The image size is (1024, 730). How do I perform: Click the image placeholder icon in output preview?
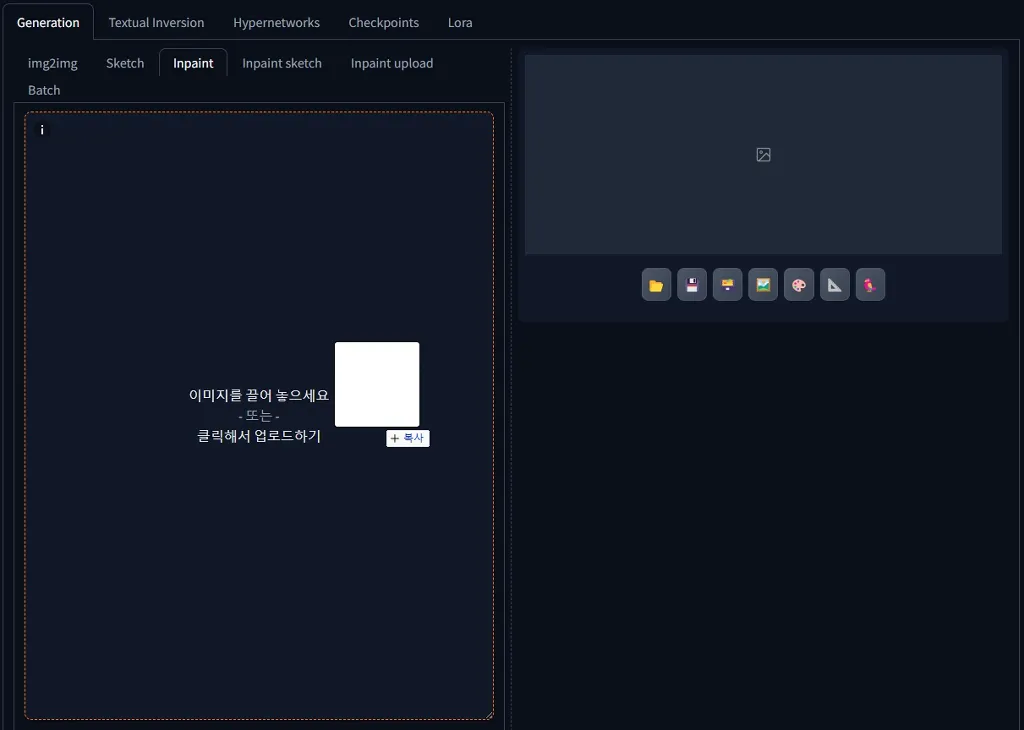click(x=763, y=155)
